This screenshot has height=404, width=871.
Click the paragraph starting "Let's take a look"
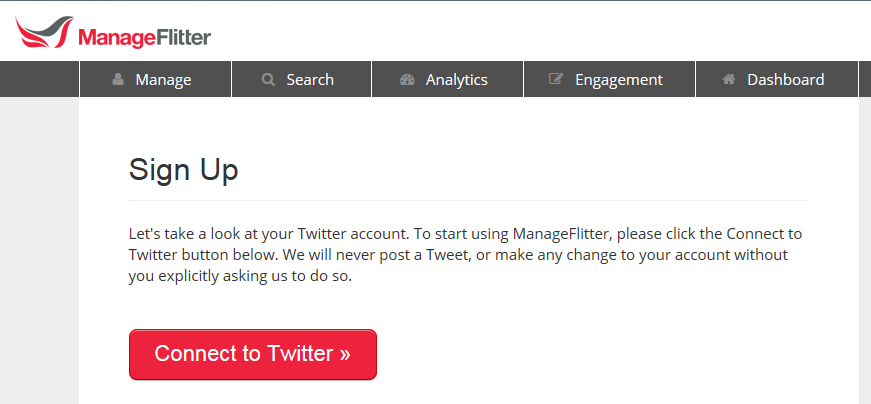coord(465,255)
